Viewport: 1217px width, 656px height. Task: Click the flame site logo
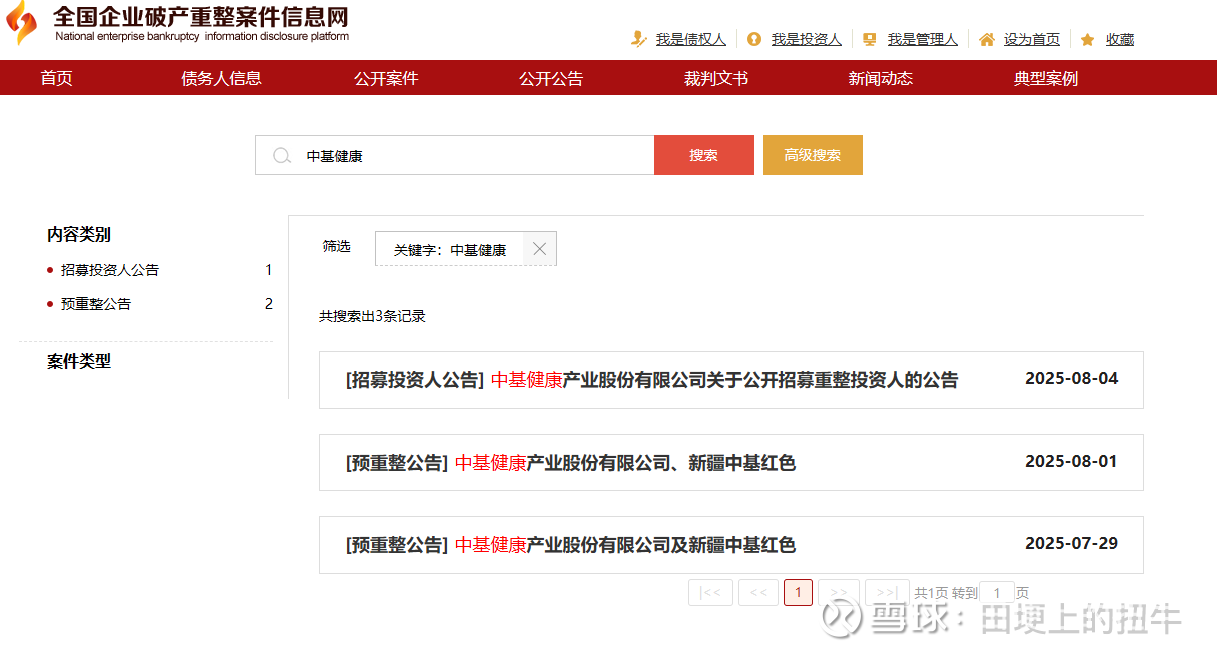(21, 24)
